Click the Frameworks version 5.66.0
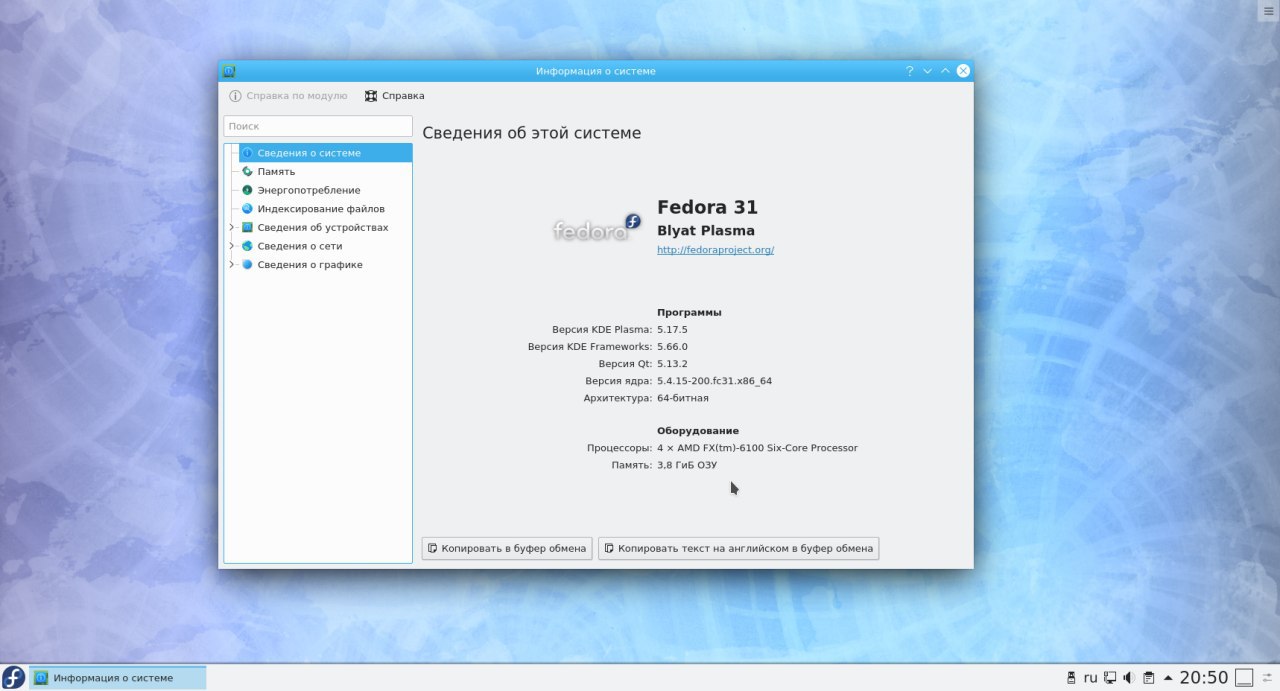Screen dimensions: 1280x691 [672, 347]
